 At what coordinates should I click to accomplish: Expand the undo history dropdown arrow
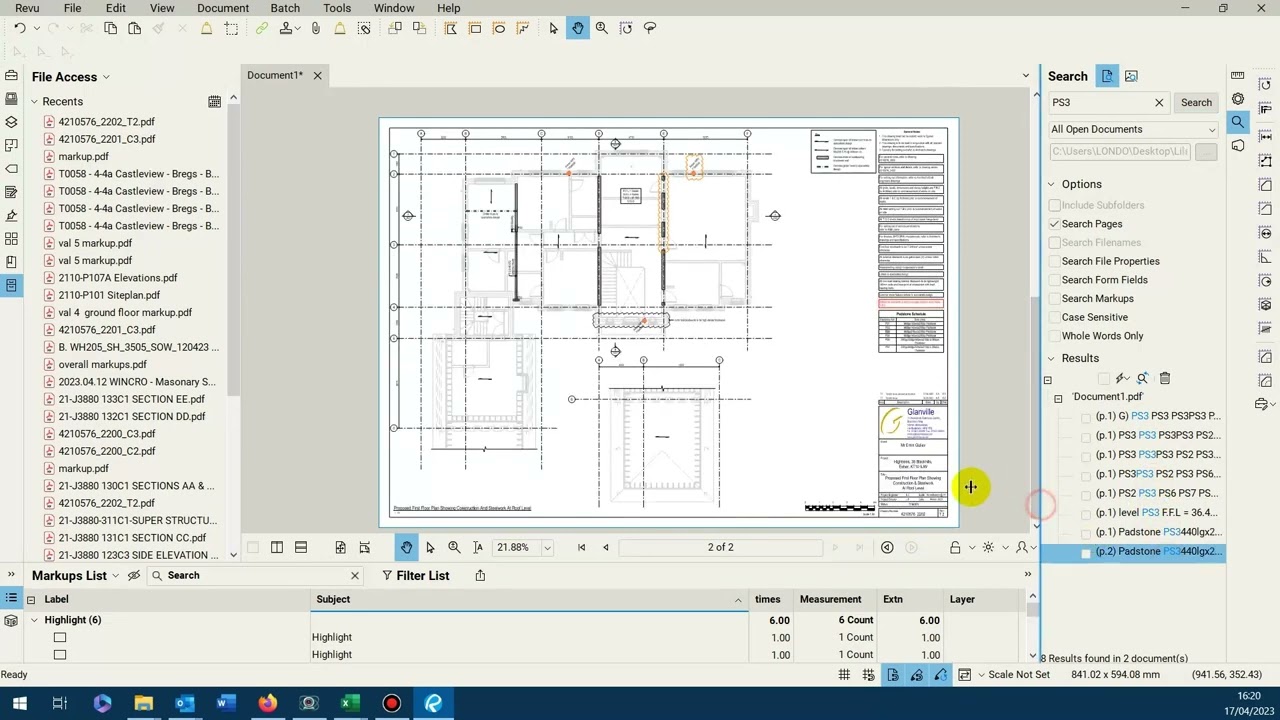[37, 29]
